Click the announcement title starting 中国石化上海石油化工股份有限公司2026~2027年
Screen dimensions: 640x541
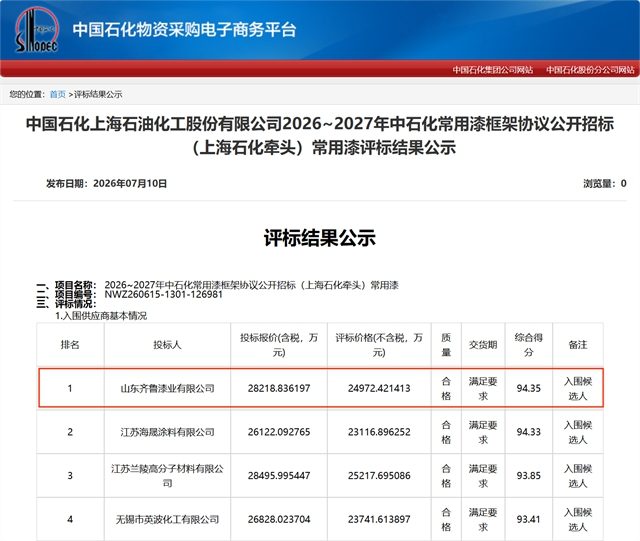click(320, 136)
